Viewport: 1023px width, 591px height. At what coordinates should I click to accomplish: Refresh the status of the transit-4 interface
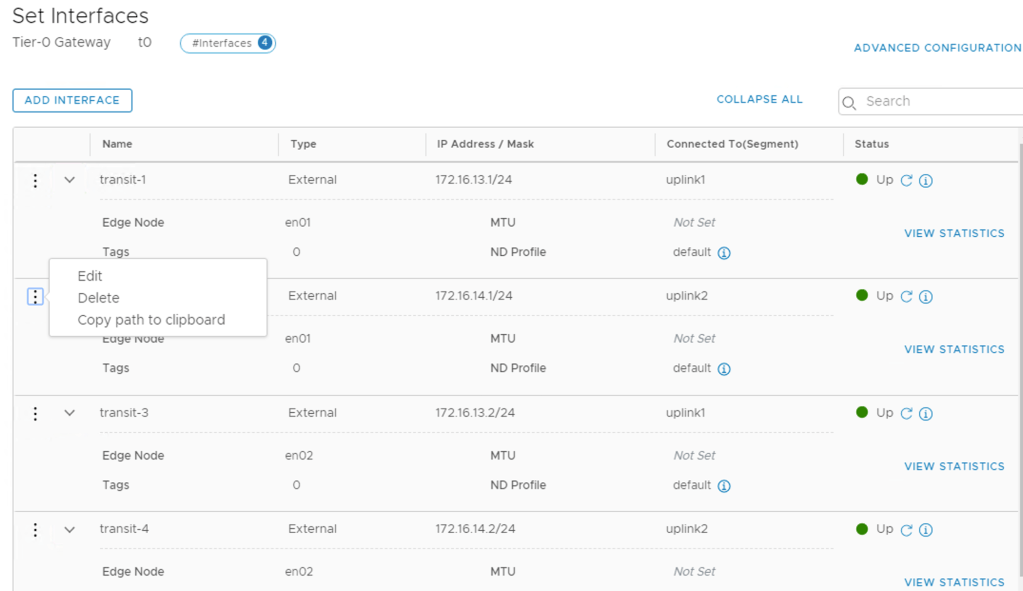(x=907, y=530)
